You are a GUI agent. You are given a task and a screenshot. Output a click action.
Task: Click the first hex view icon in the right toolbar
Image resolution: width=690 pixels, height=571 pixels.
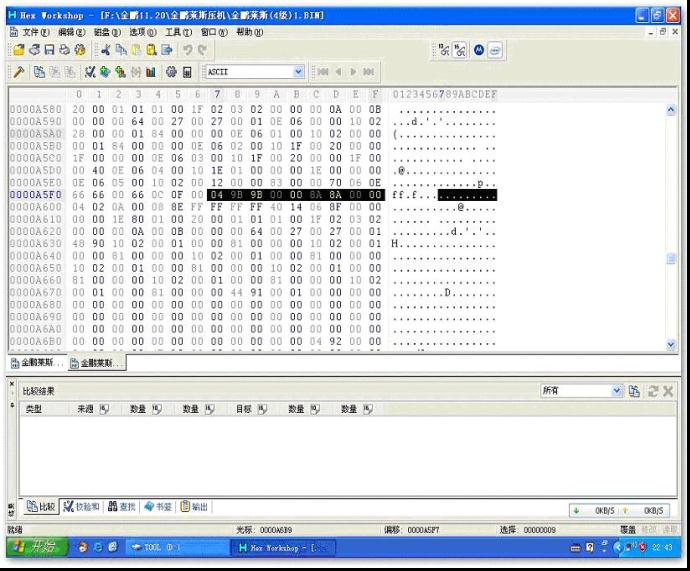(x=444, y=50)
